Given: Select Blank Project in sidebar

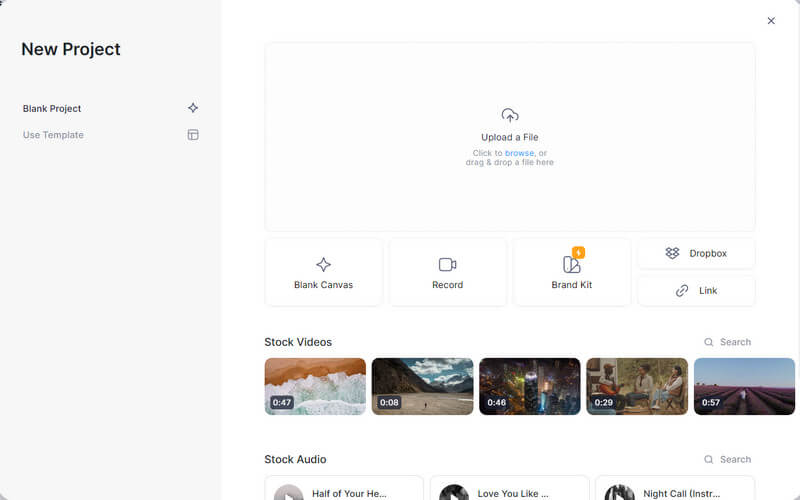Looking at the screenshot, I should [52, 108].
